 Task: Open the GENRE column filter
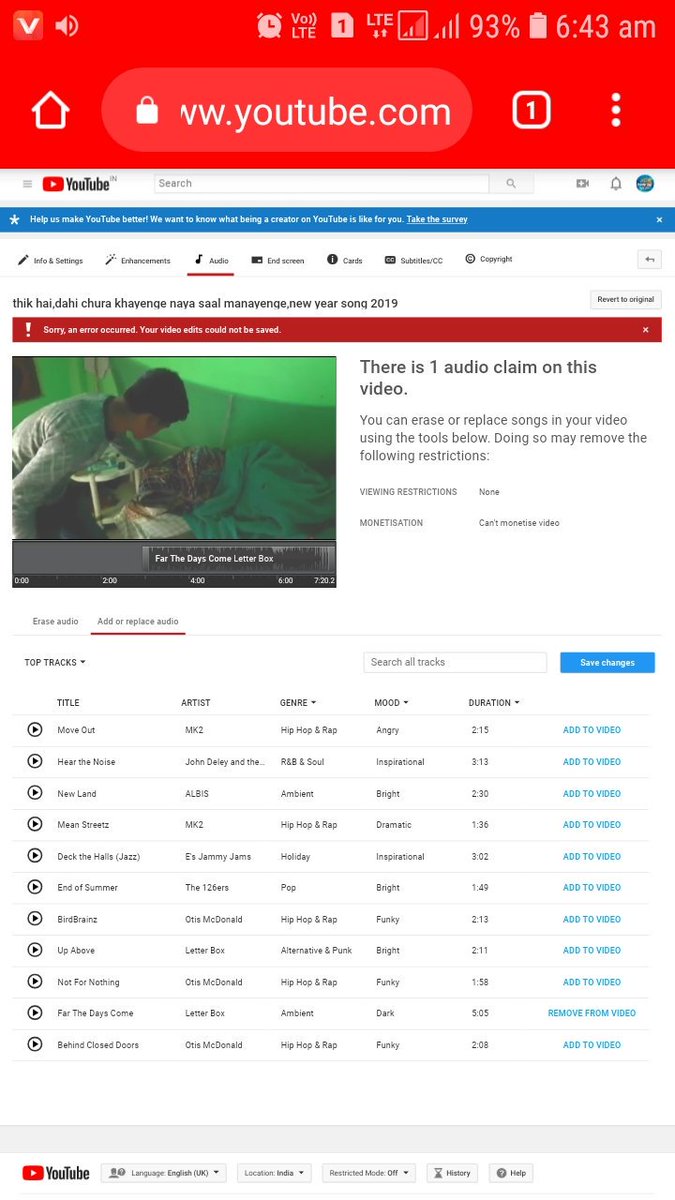pyautogui.click(x=298, y=703)
